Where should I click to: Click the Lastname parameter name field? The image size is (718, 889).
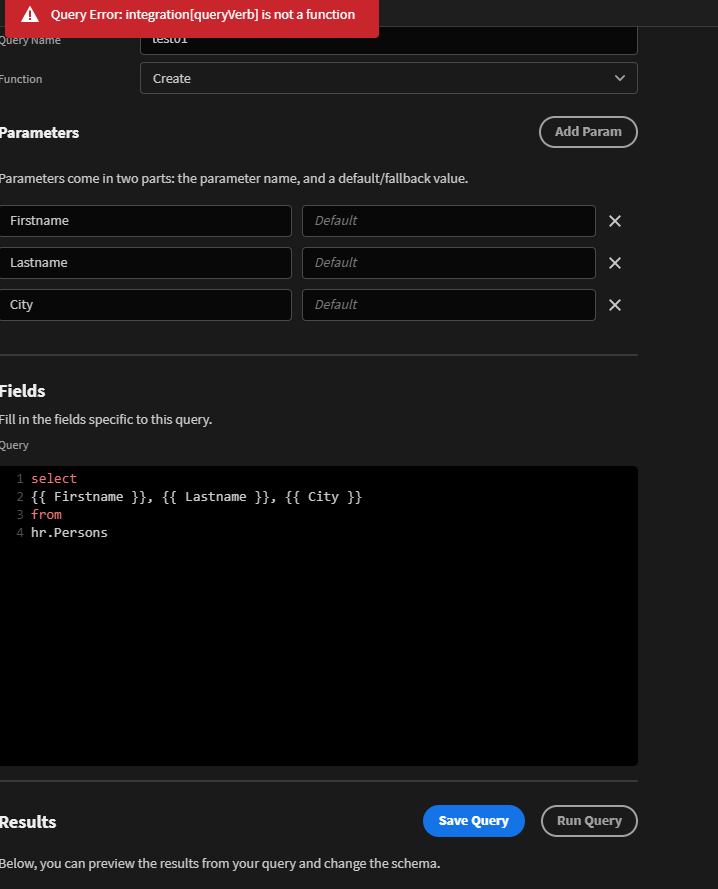pos(146,263)
